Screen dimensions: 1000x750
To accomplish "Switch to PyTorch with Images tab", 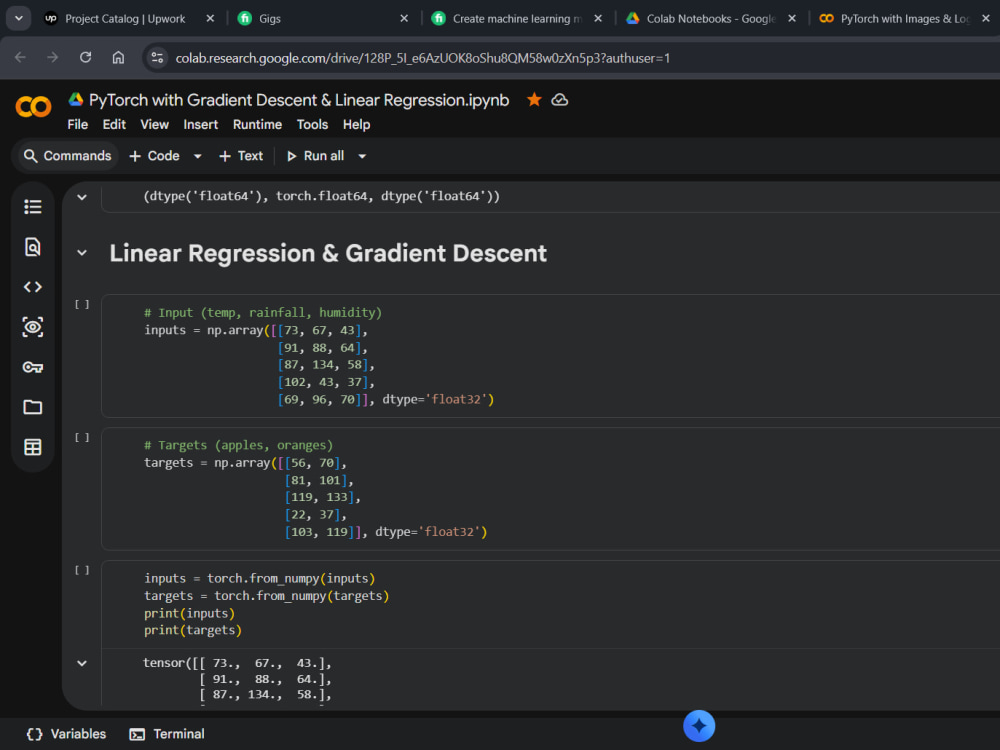I will (x=904, y=18).
